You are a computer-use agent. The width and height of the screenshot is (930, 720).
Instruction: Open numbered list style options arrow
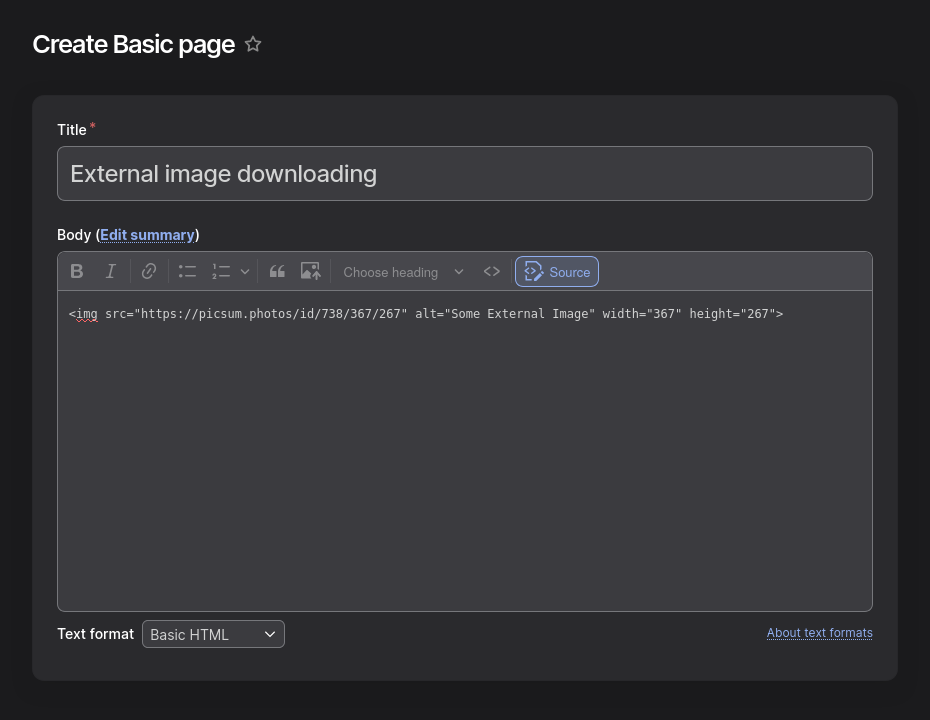(245, 272)
